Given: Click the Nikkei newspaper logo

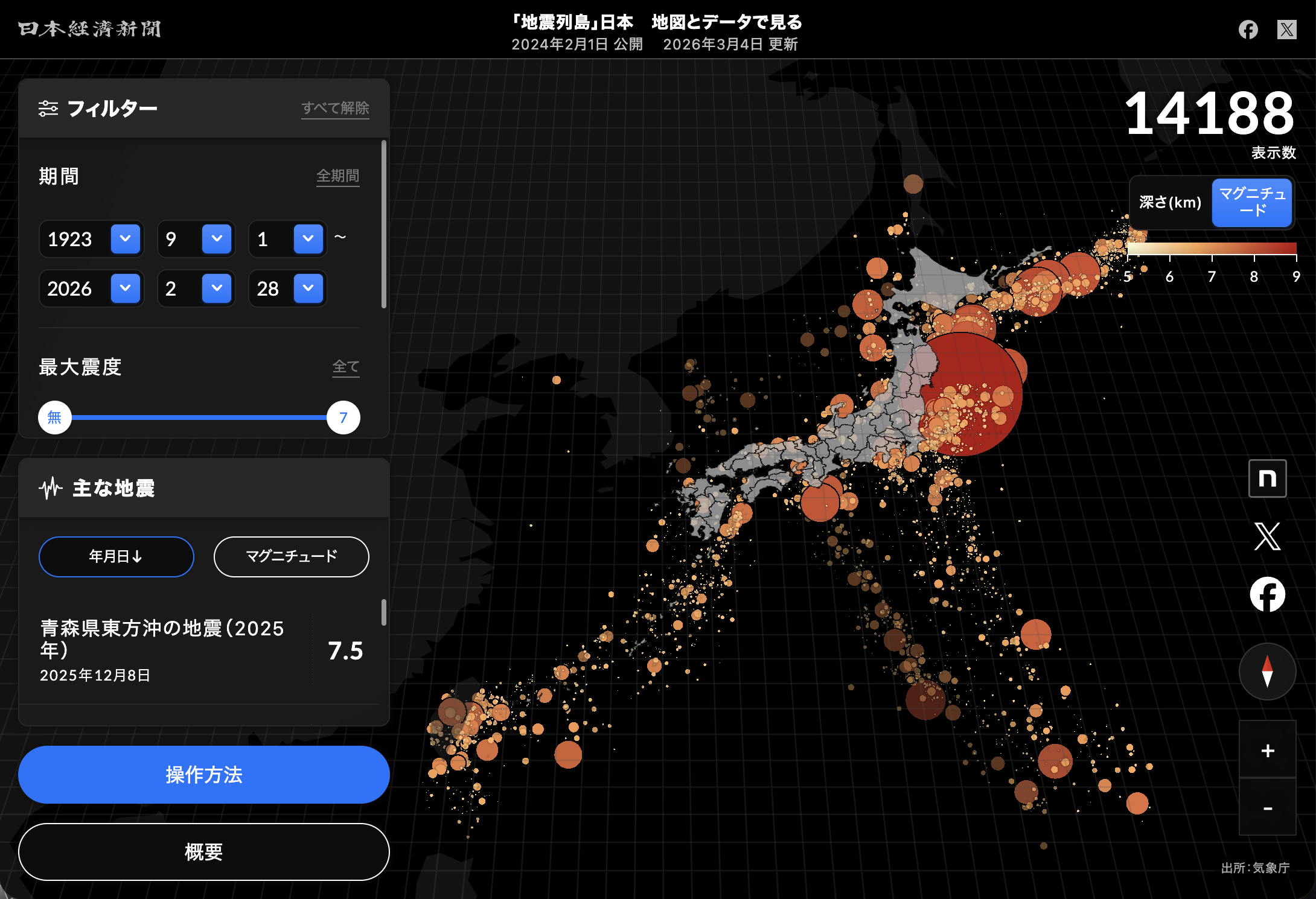Looking at the screenshot, I should click(89, 29).
